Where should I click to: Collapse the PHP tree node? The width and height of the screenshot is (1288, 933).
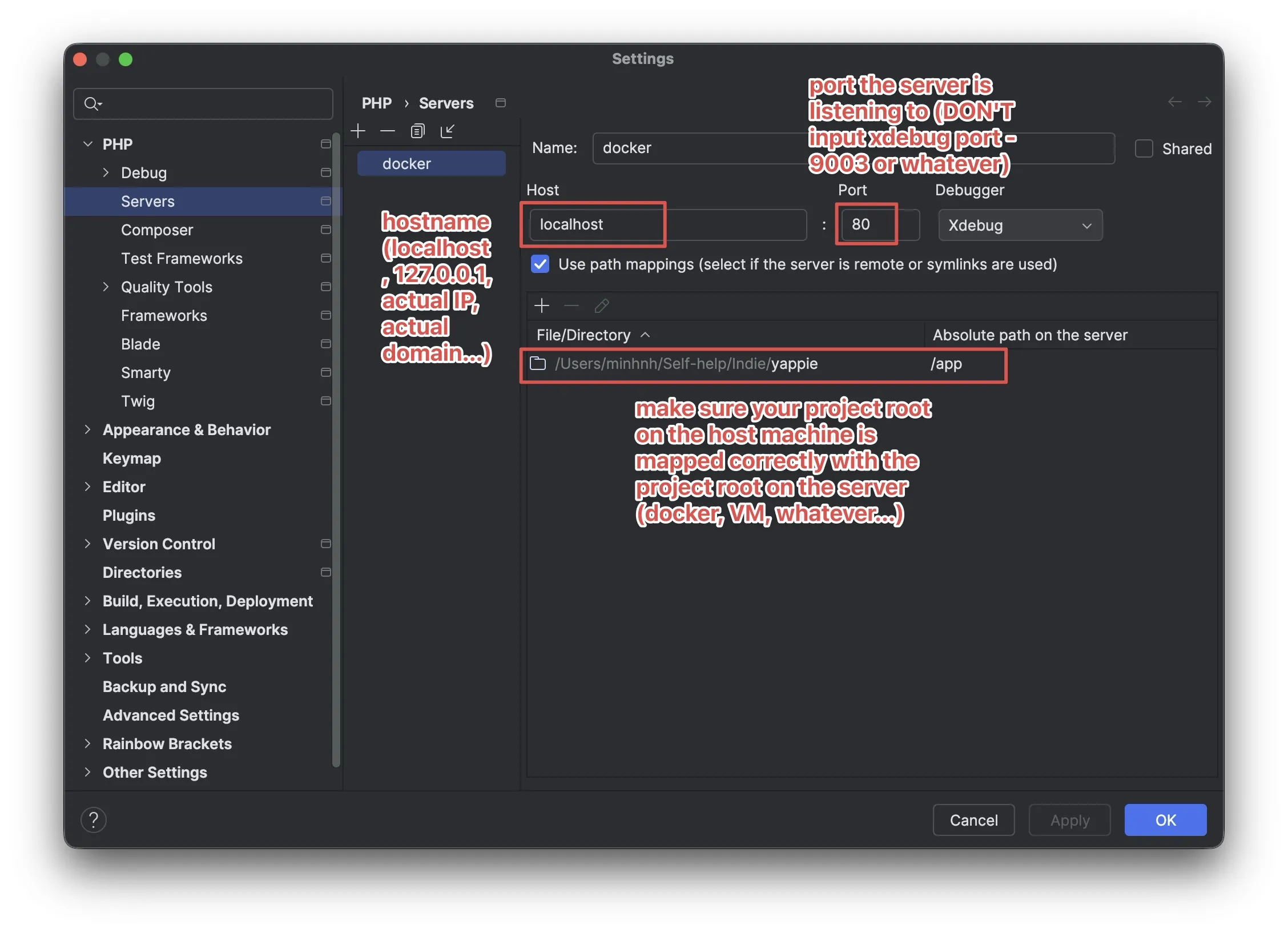[x=87, y=144]
